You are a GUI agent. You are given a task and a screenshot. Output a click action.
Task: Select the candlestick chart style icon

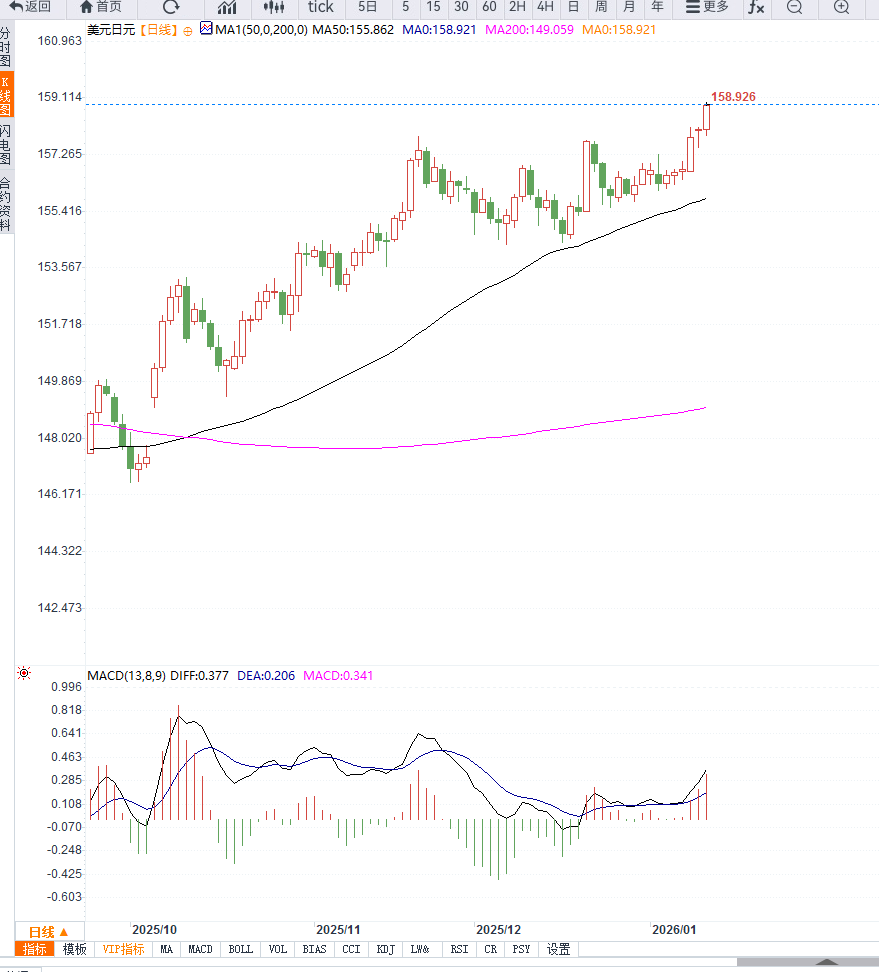(273, 7)
